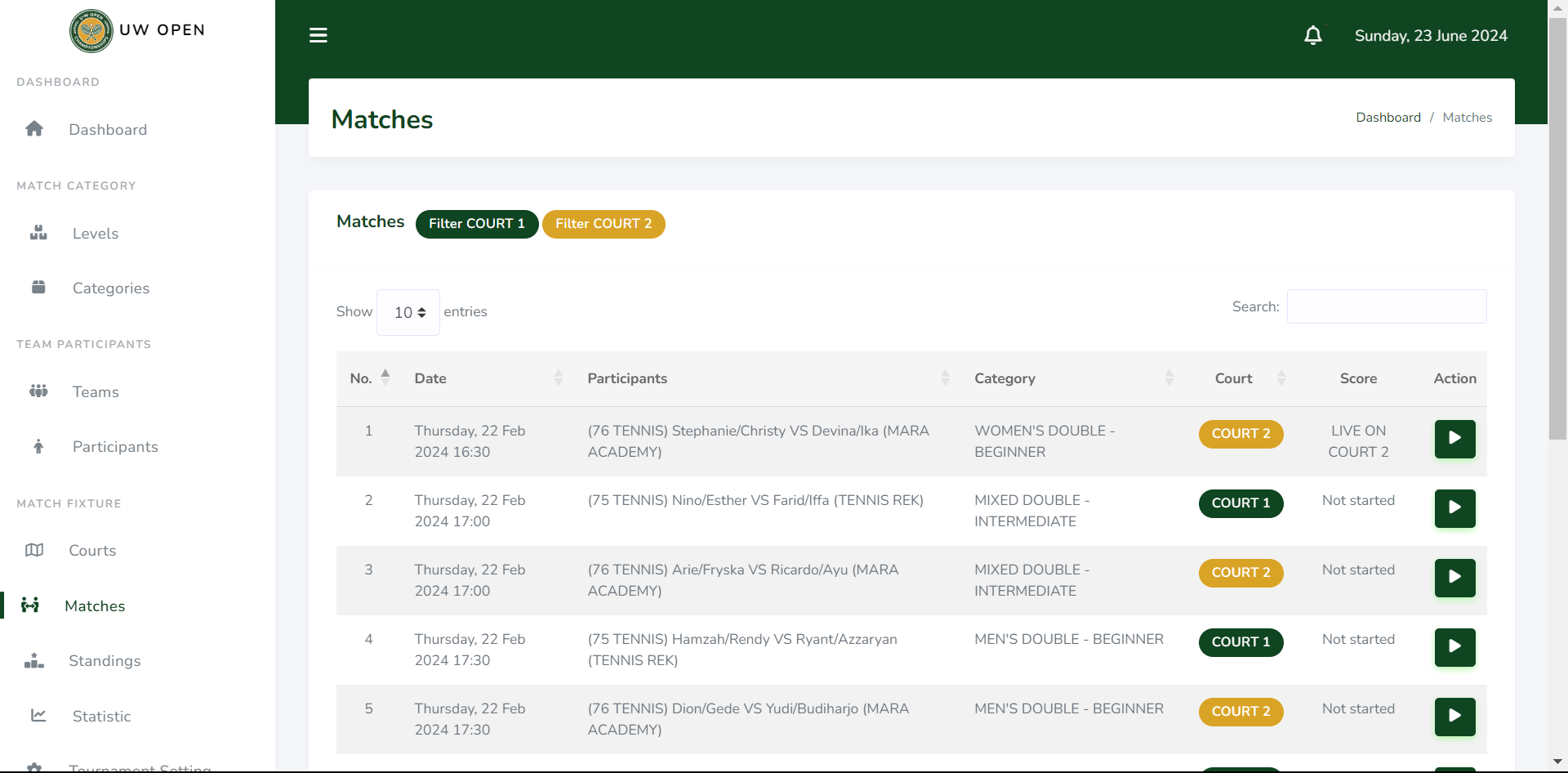The height and width of the screenshot is (773, 1568).
Task: Click the Filter COURT 1 button
Action: pos(477,224)
